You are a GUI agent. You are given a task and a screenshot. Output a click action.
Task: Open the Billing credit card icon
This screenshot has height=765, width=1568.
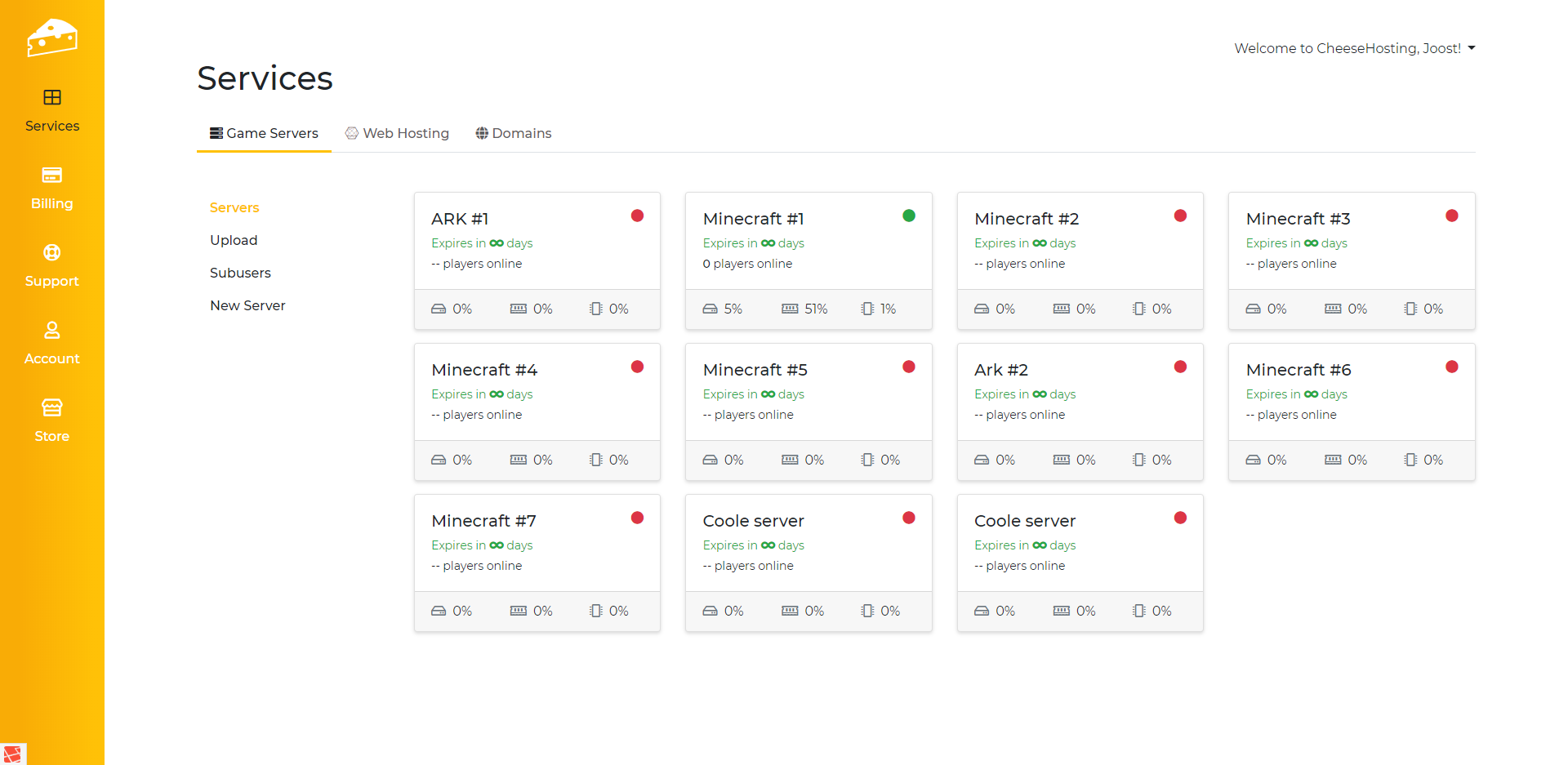click(51, 176)
